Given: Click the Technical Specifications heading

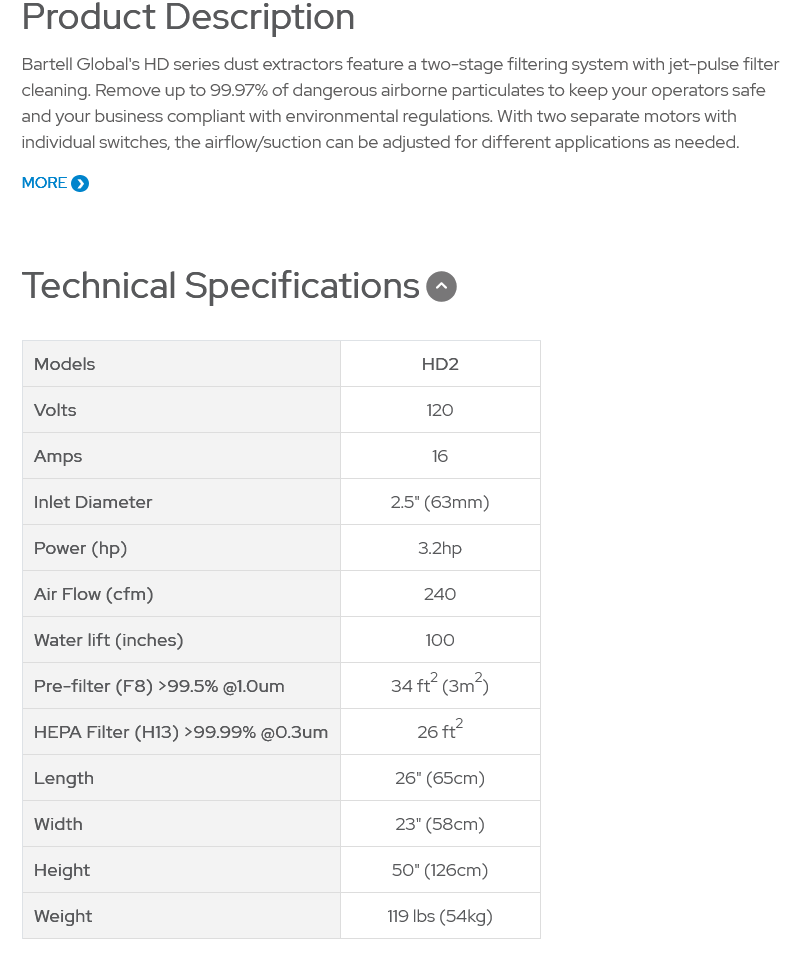Looking at the screenshot, I should (220, 286).
